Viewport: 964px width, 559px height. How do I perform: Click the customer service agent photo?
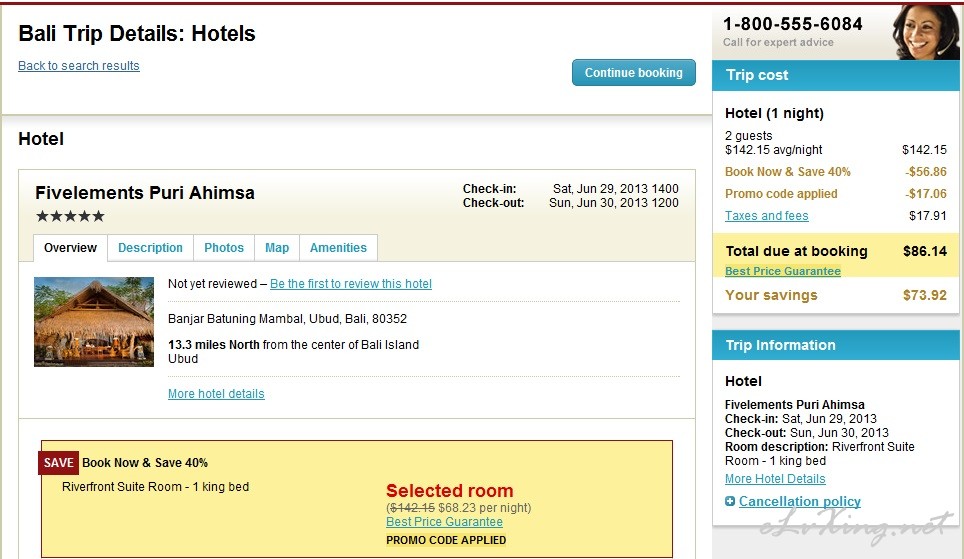925,32
